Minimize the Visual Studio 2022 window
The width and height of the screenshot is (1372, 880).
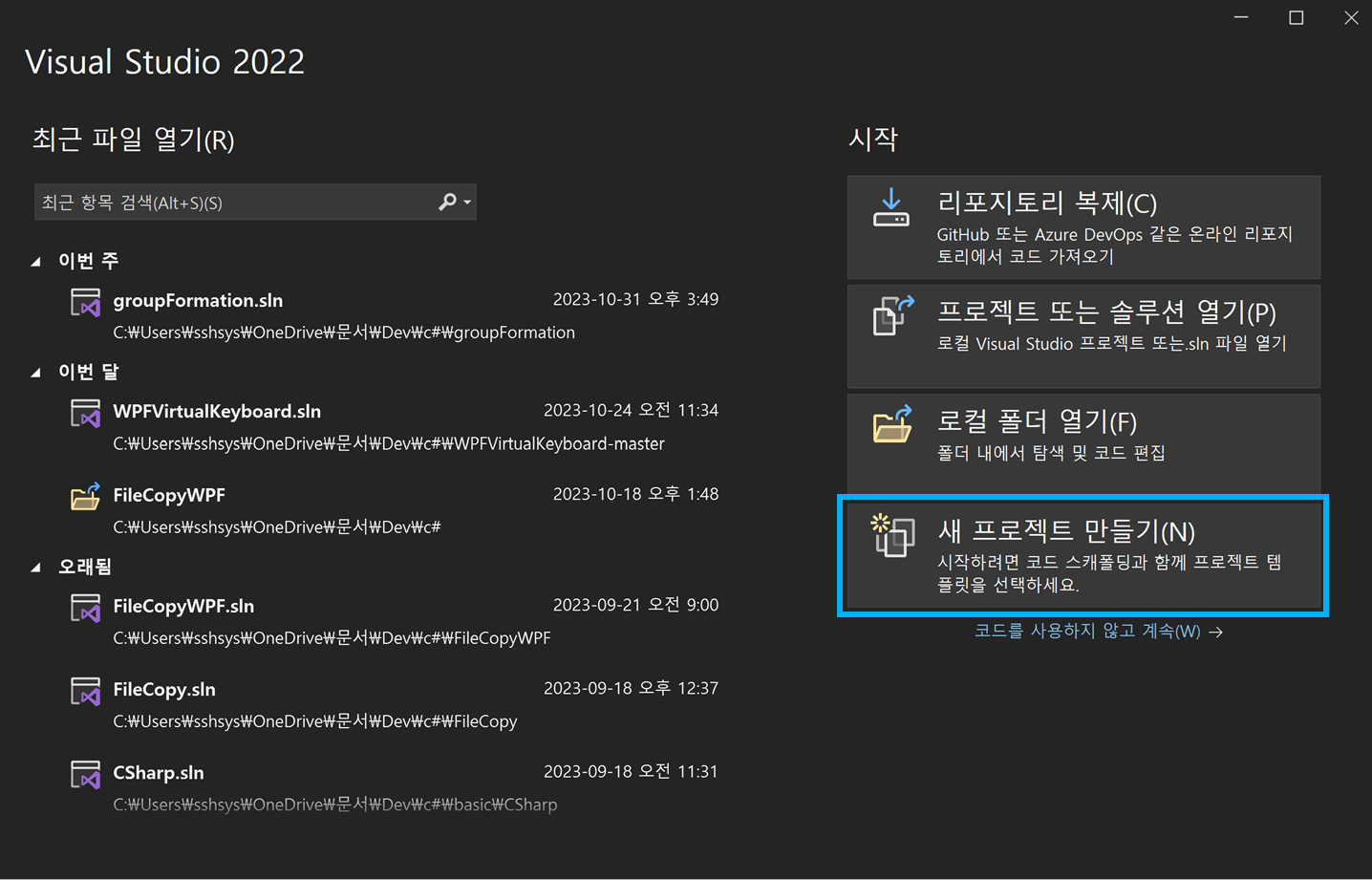tap(1241, 17)
